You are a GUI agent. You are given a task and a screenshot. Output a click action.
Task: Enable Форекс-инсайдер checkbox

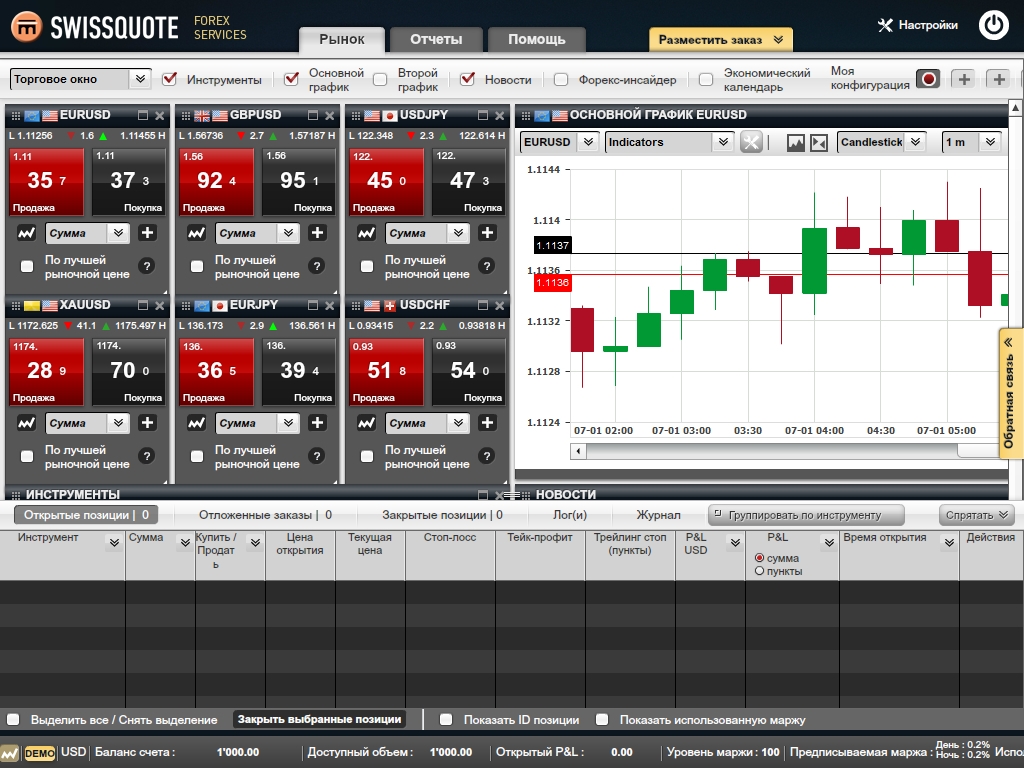coord(561,79)
